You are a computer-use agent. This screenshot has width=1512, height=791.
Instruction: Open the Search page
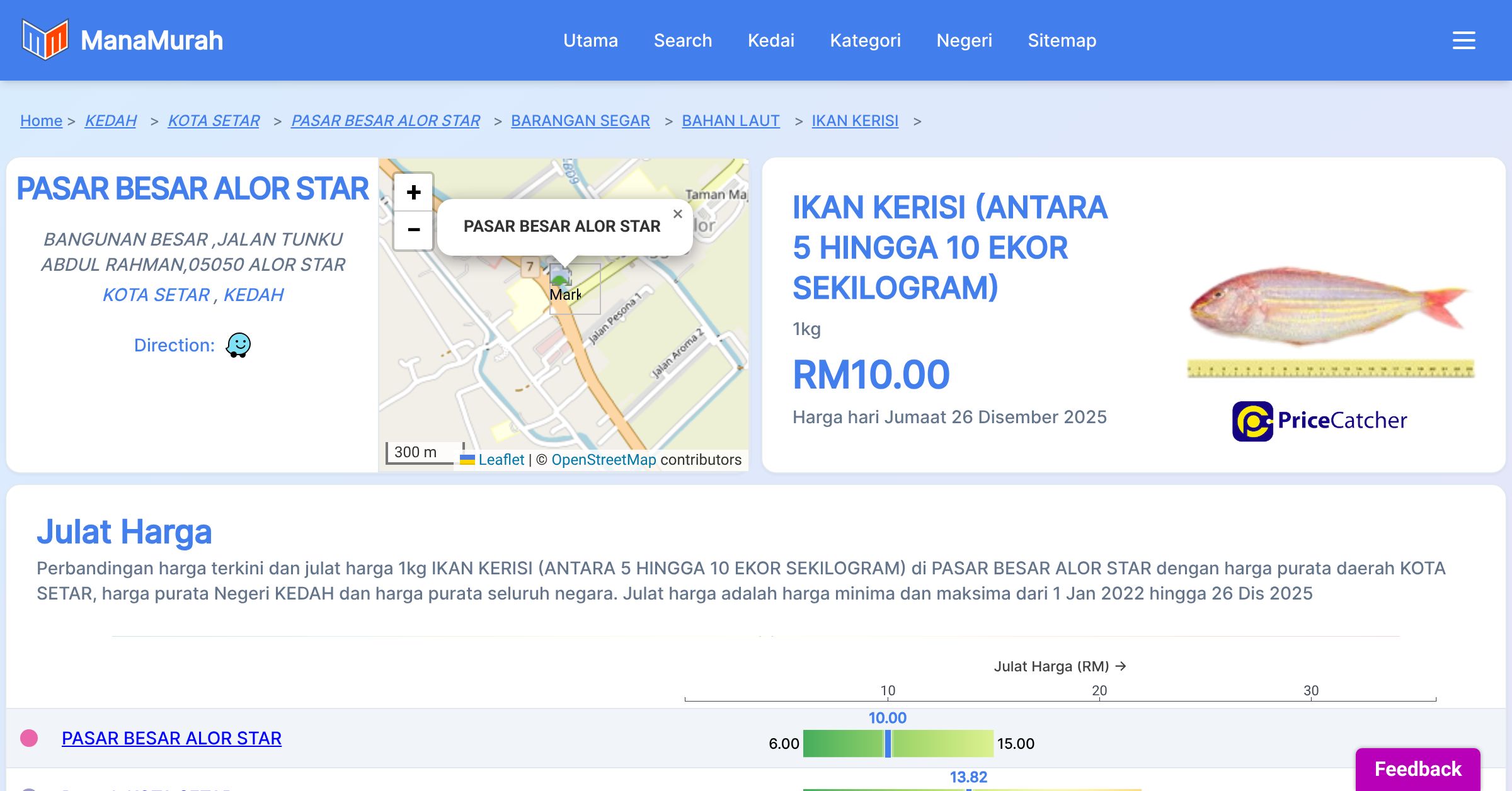tap(682, 40)
